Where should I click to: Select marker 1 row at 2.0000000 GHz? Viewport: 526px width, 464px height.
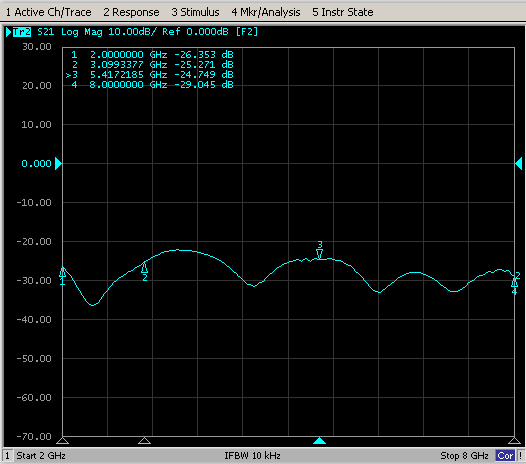click(x=152, y=55)
